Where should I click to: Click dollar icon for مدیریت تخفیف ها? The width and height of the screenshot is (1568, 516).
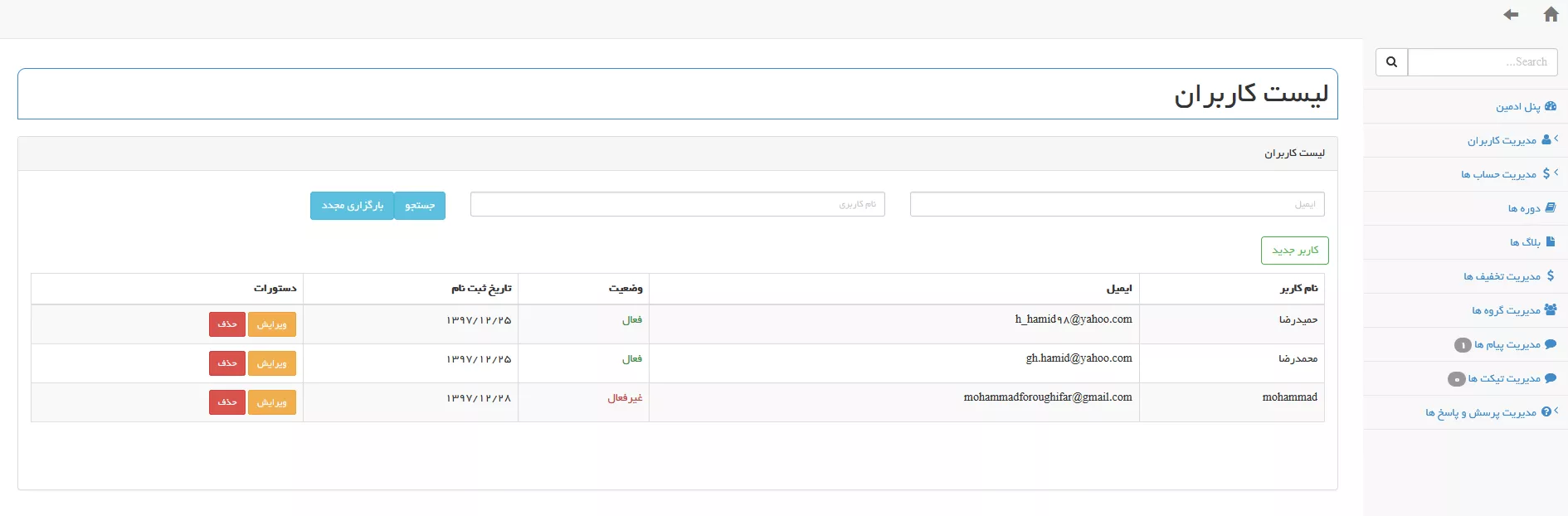coord(1551,276)
